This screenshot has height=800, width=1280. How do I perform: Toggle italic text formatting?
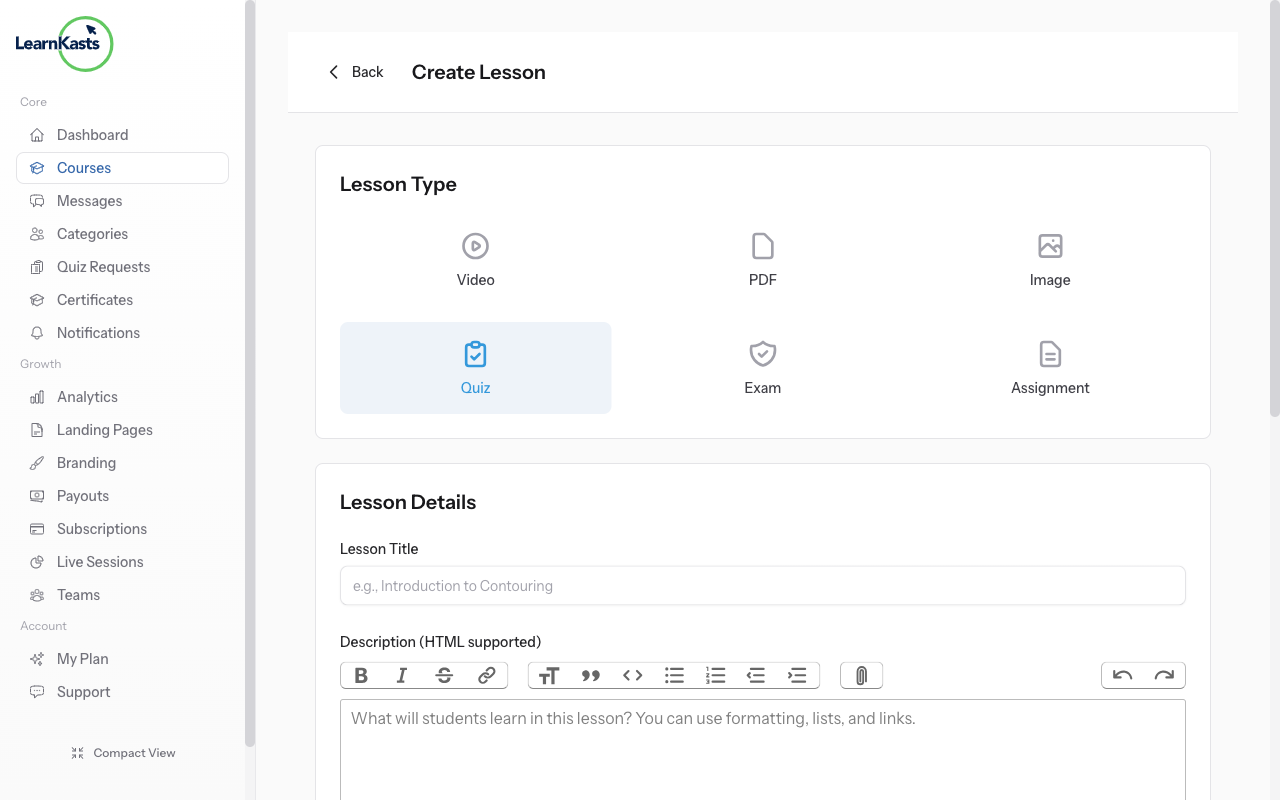[402, 676]
